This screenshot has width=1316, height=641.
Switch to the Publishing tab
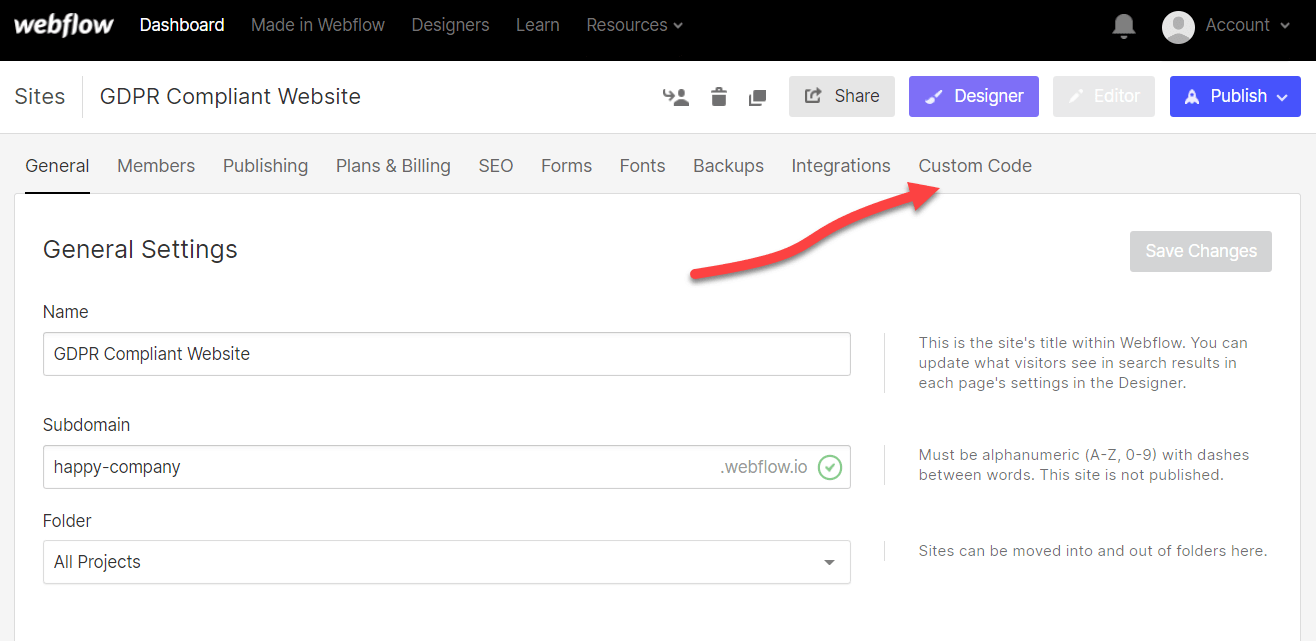pyautogui.click(x=265, y=166)
